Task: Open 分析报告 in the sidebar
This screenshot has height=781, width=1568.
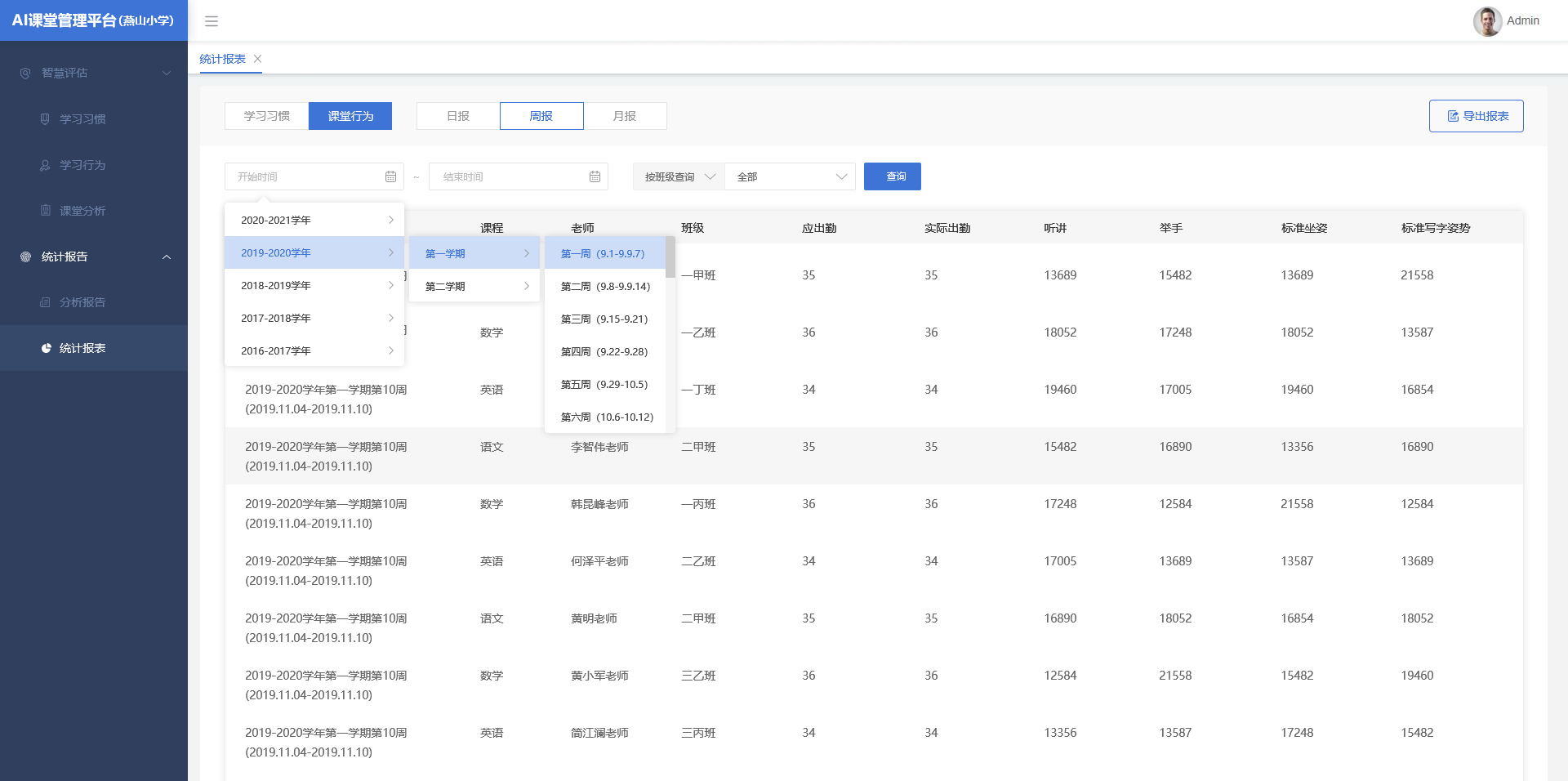Action: pos(82,302)
